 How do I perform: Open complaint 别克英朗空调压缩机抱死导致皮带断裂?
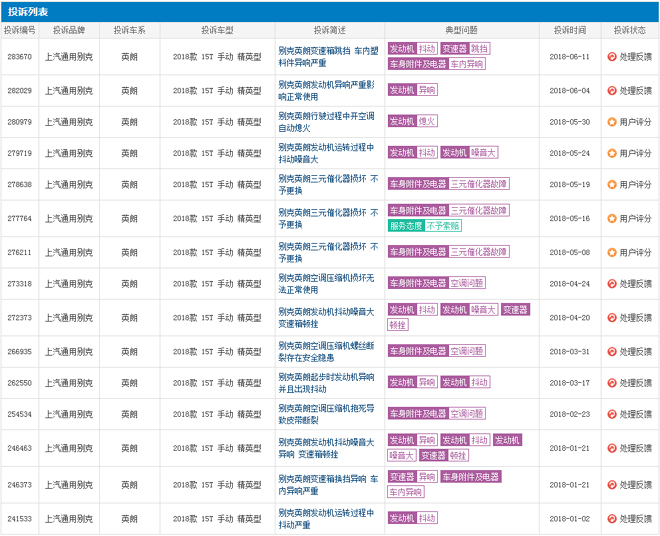click(326, 414)
